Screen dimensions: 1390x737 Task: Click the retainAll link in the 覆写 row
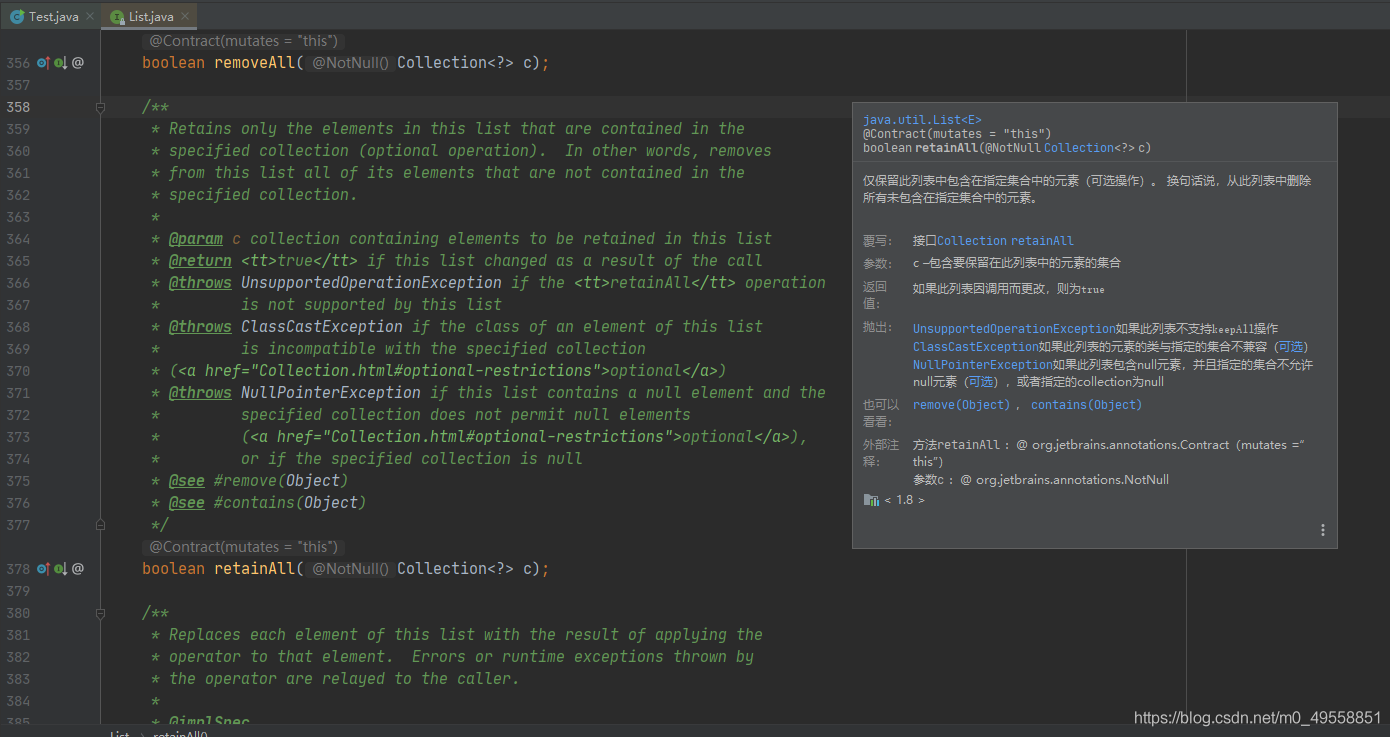[1042, 241]
